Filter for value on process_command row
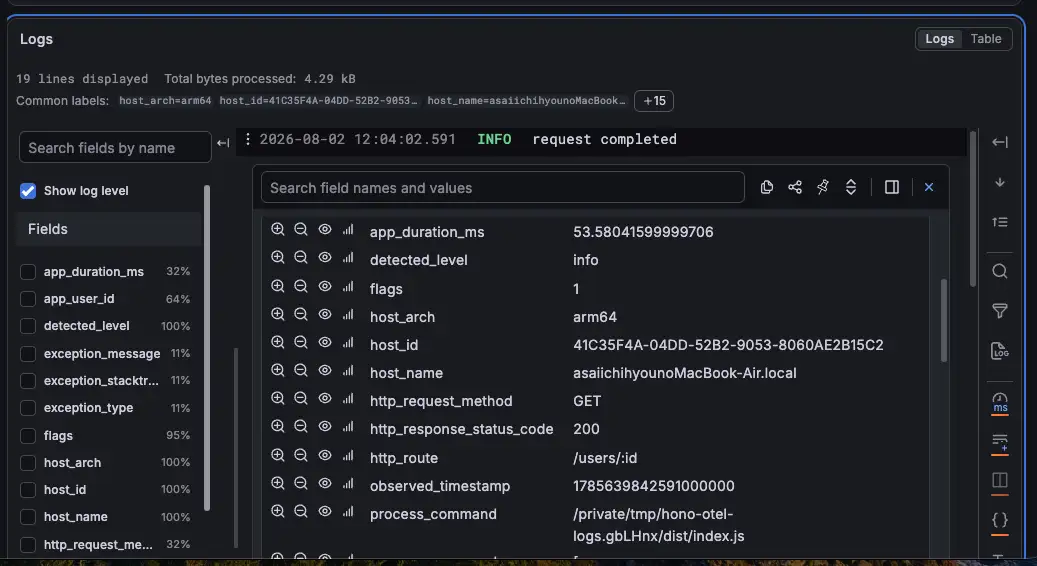1037x566 pixels. click(x=278, y=511)
